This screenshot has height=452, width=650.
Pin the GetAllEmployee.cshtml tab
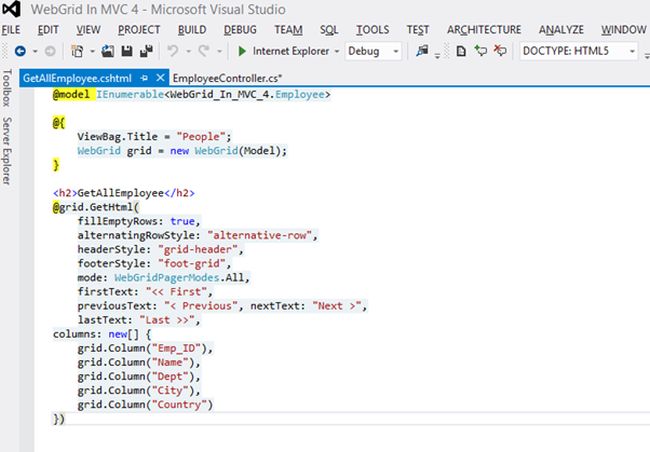point(144,78)
